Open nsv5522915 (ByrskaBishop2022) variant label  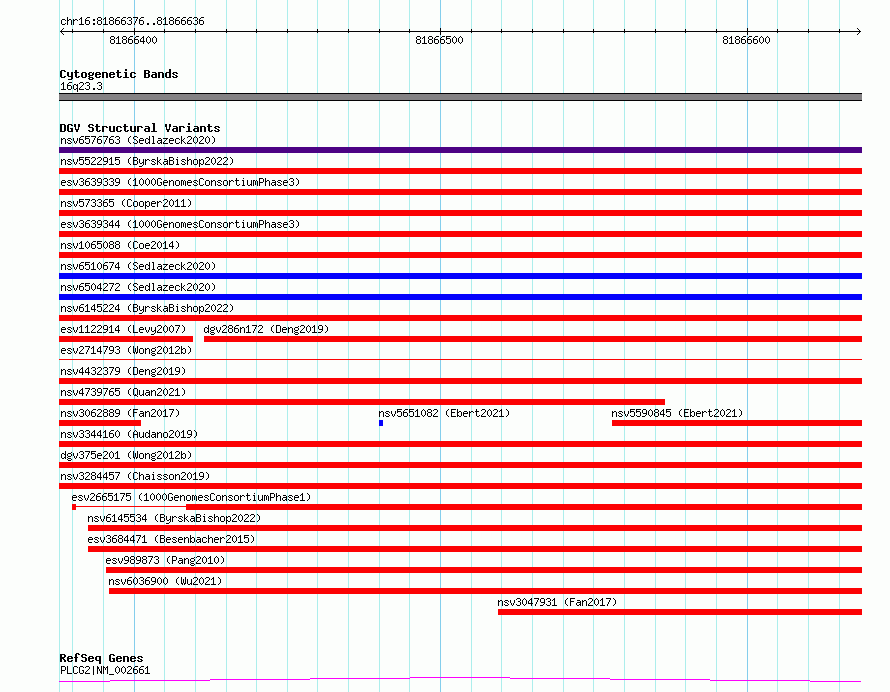pos(147,161)
